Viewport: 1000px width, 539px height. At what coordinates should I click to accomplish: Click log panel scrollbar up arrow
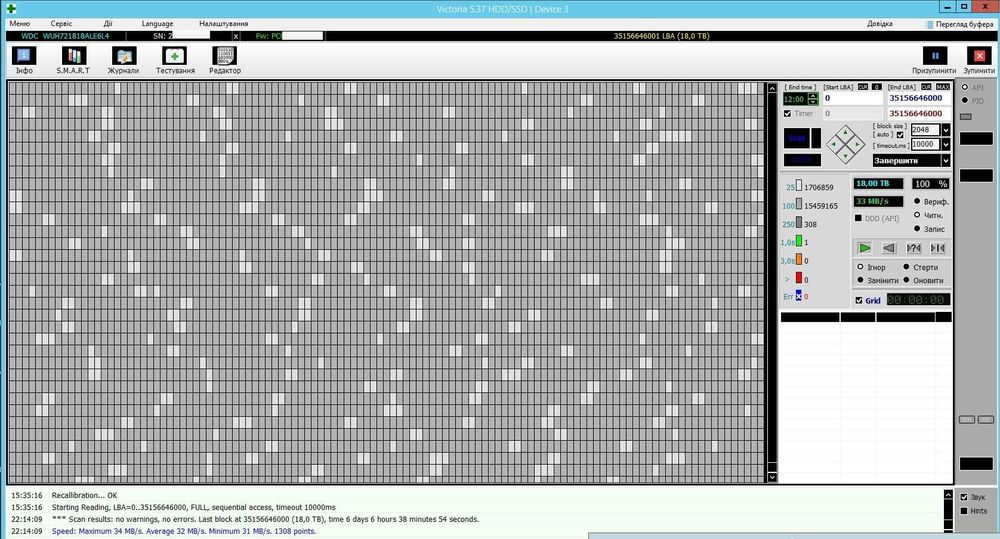tap(948, 494)
